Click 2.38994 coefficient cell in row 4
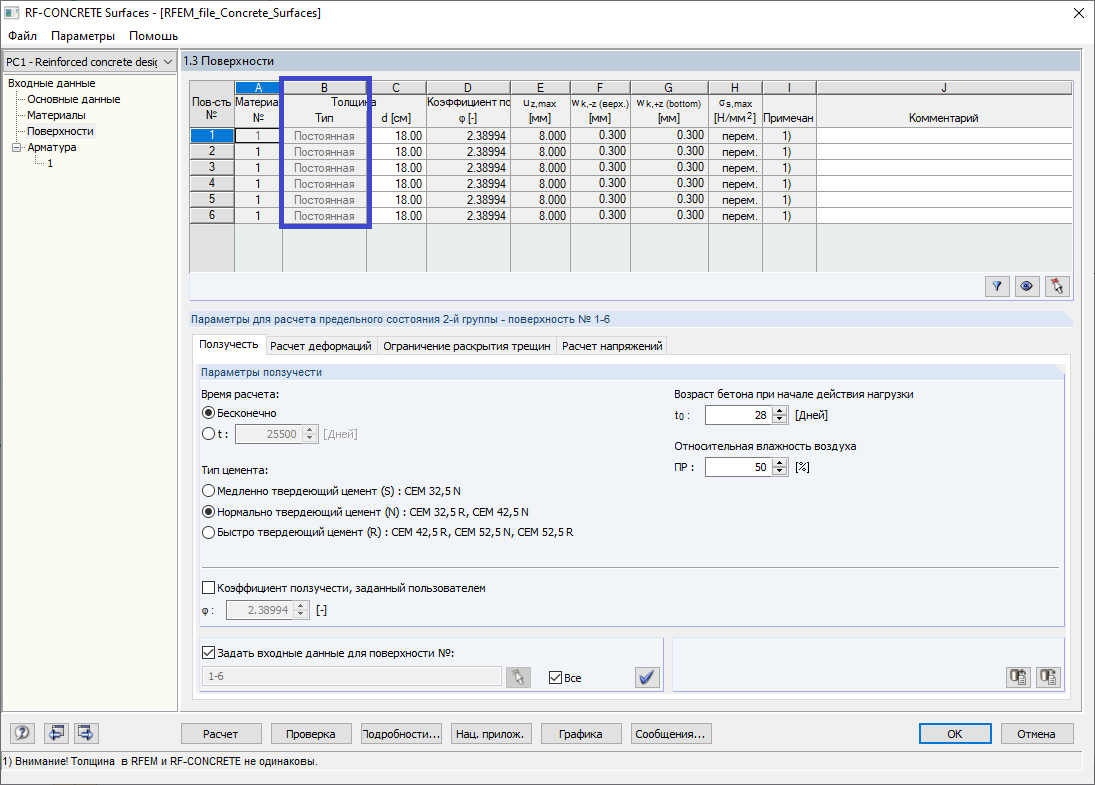The image size is (1095, 785). pyautogui.click(x=468, y=184)
